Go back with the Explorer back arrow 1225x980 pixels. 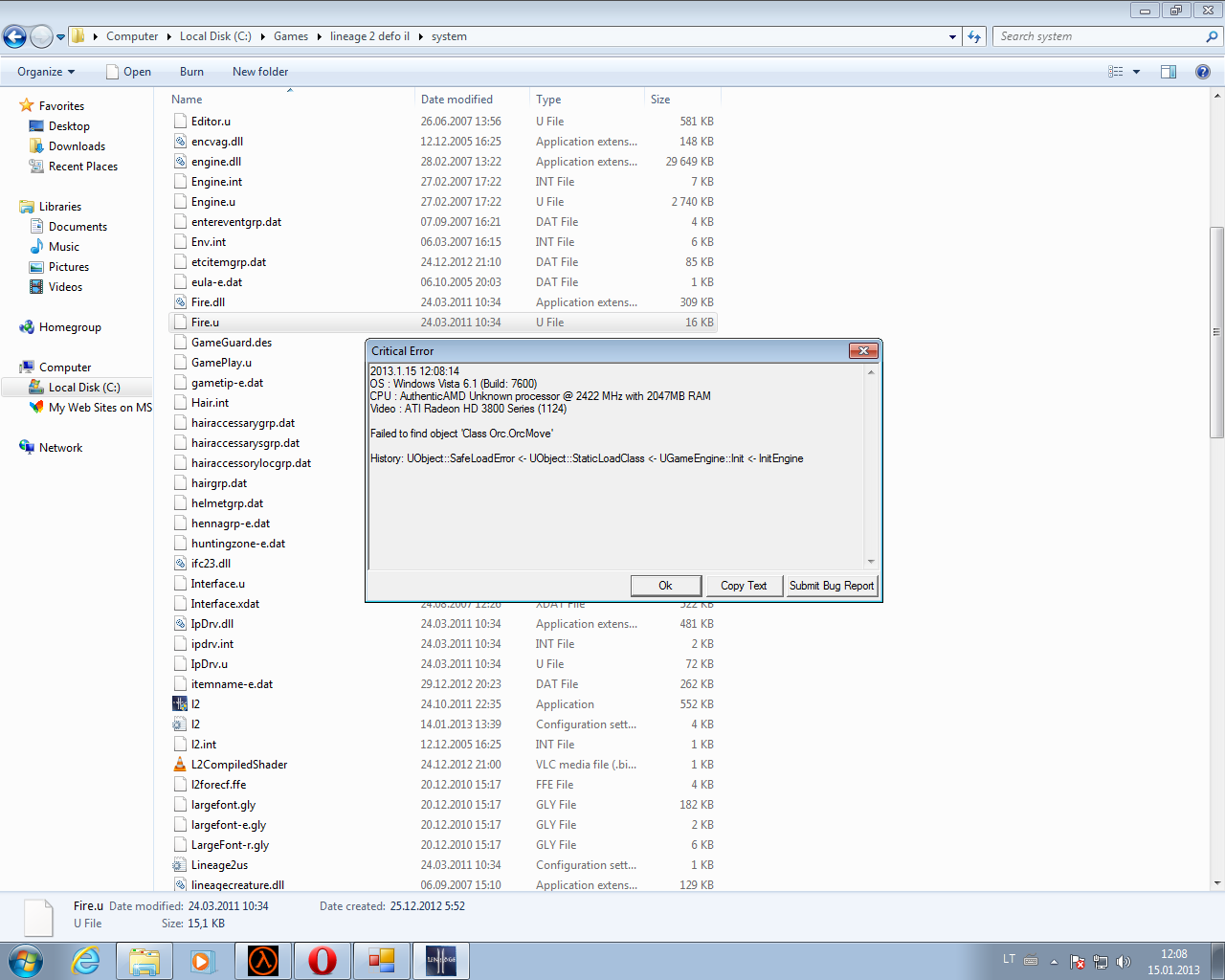click(x=14, y=36)
